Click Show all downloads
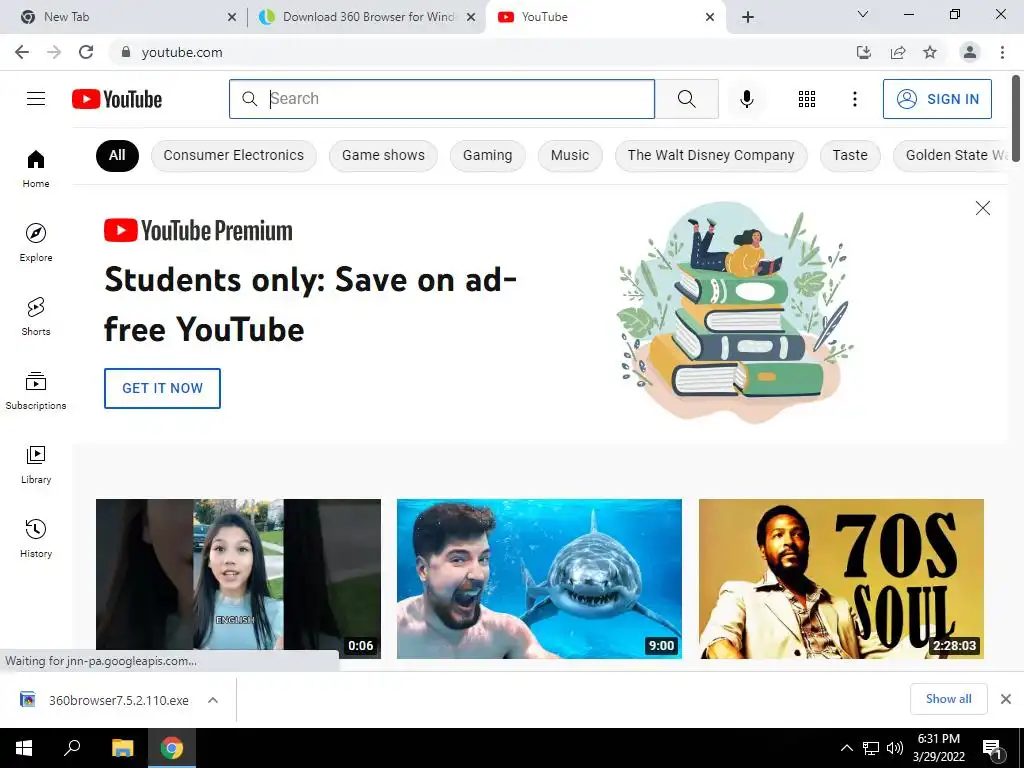This screenshot has width=1024, height=768. pos(948,699)
